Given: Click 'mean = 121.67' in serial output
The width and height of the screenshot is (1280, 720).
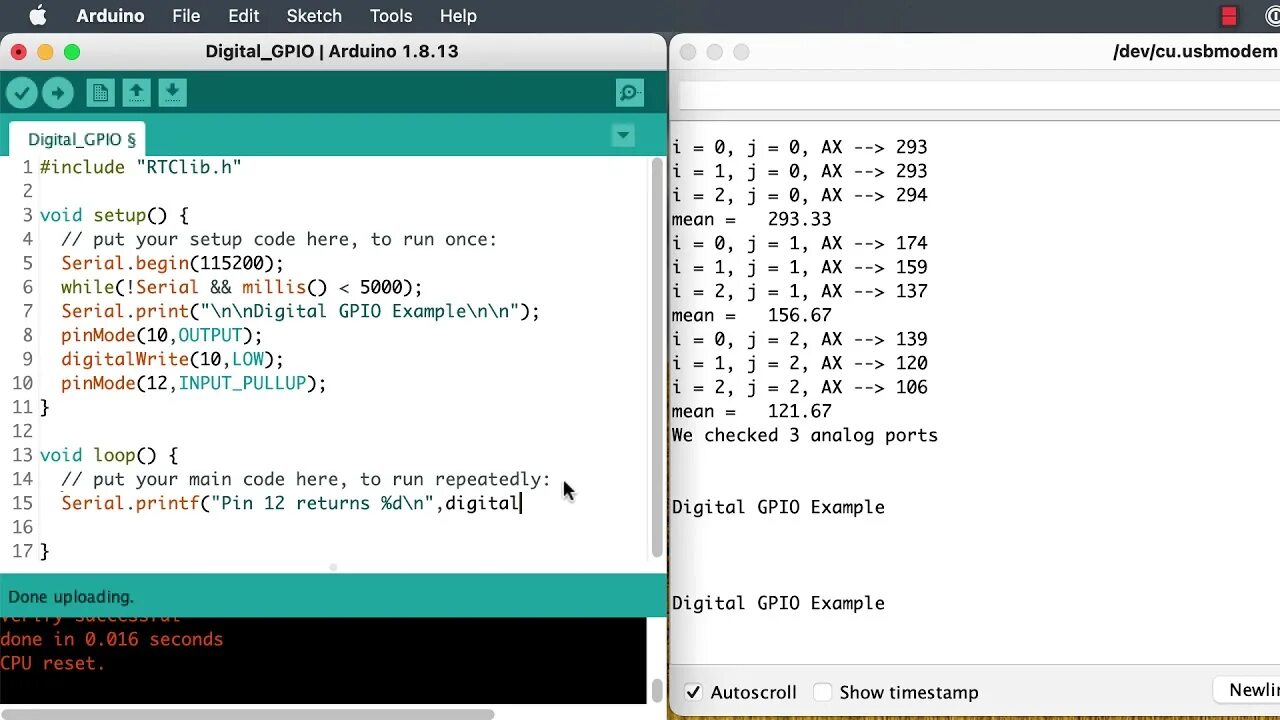Looking at the screenshot, I should pyautogui.click(x=751, y=411).
